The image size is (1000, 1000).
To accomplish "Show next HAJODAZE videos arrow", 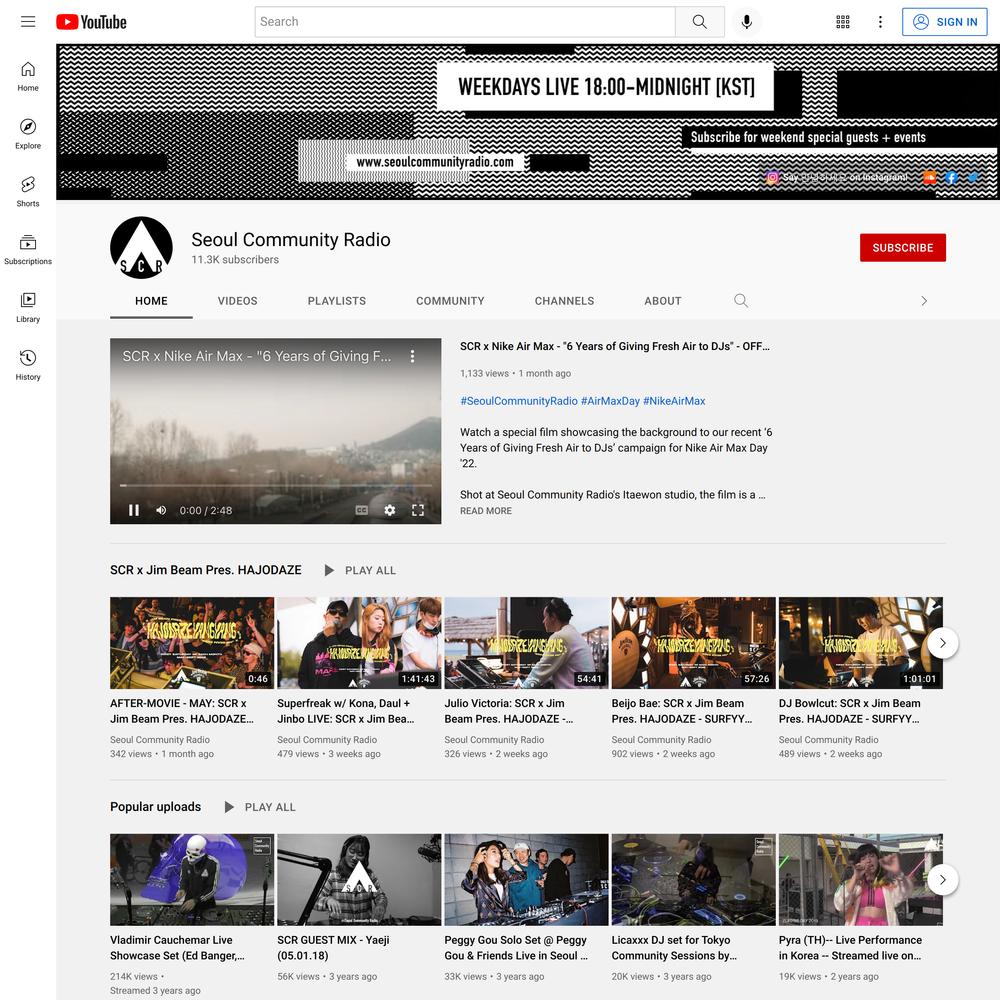I will (943, 643).
